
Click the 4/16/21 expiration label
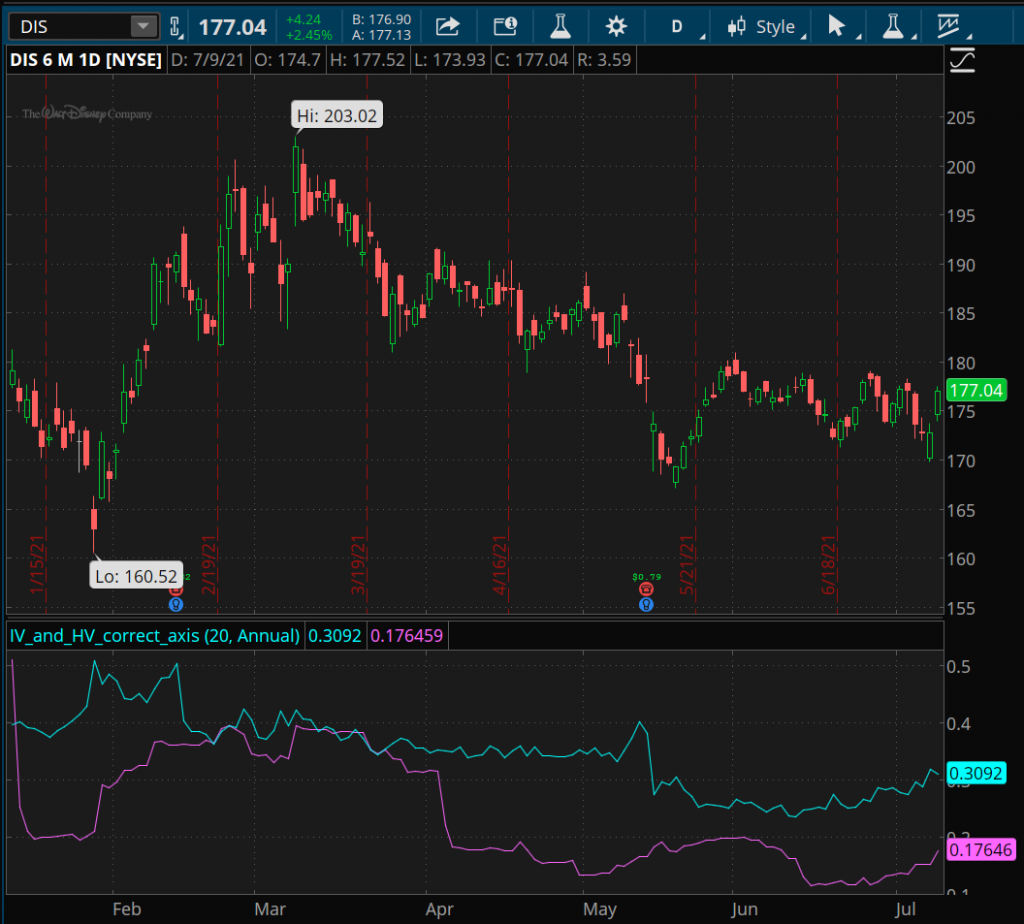click(500, 566)
